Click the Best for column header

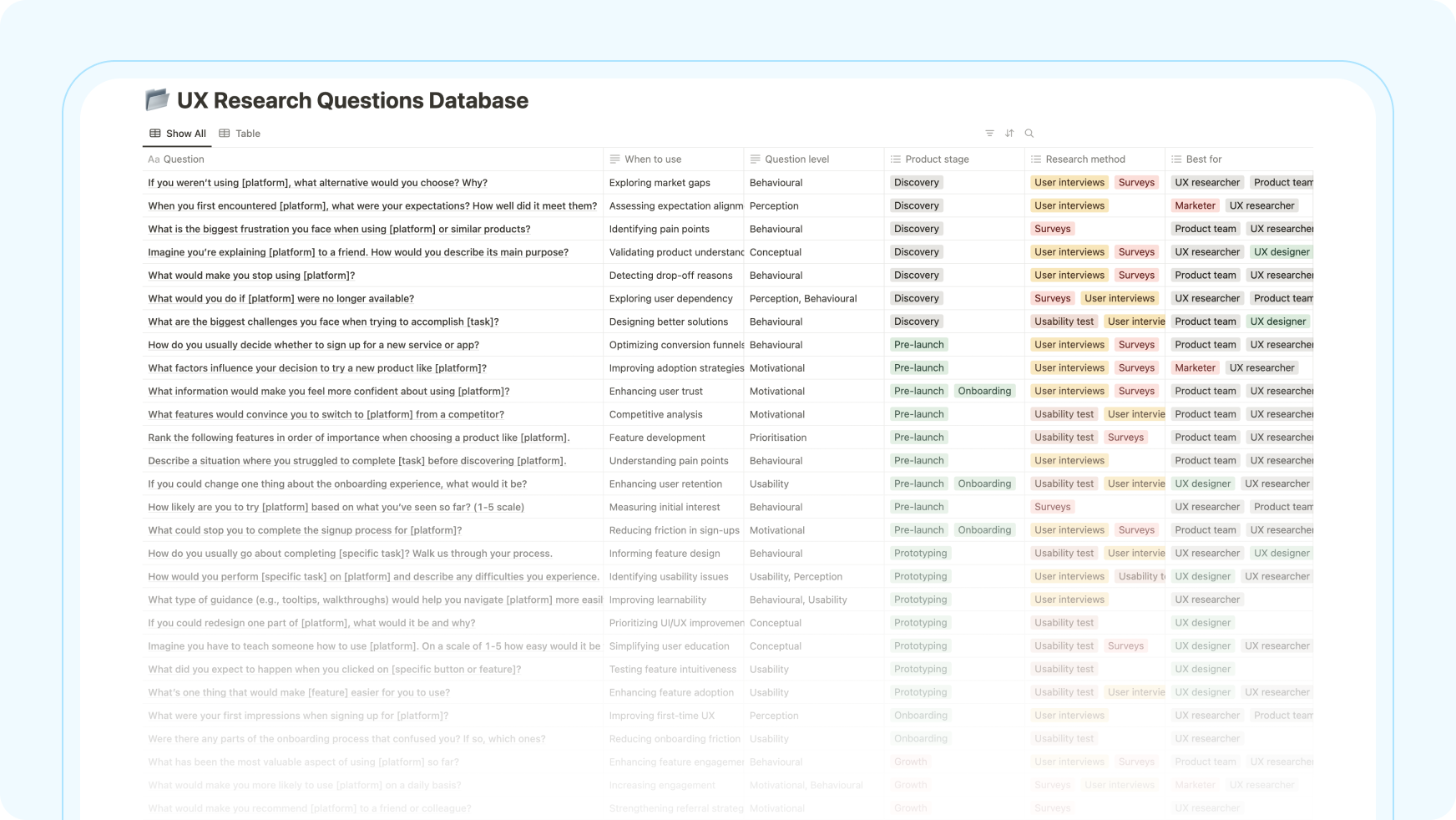point(1203,159)
